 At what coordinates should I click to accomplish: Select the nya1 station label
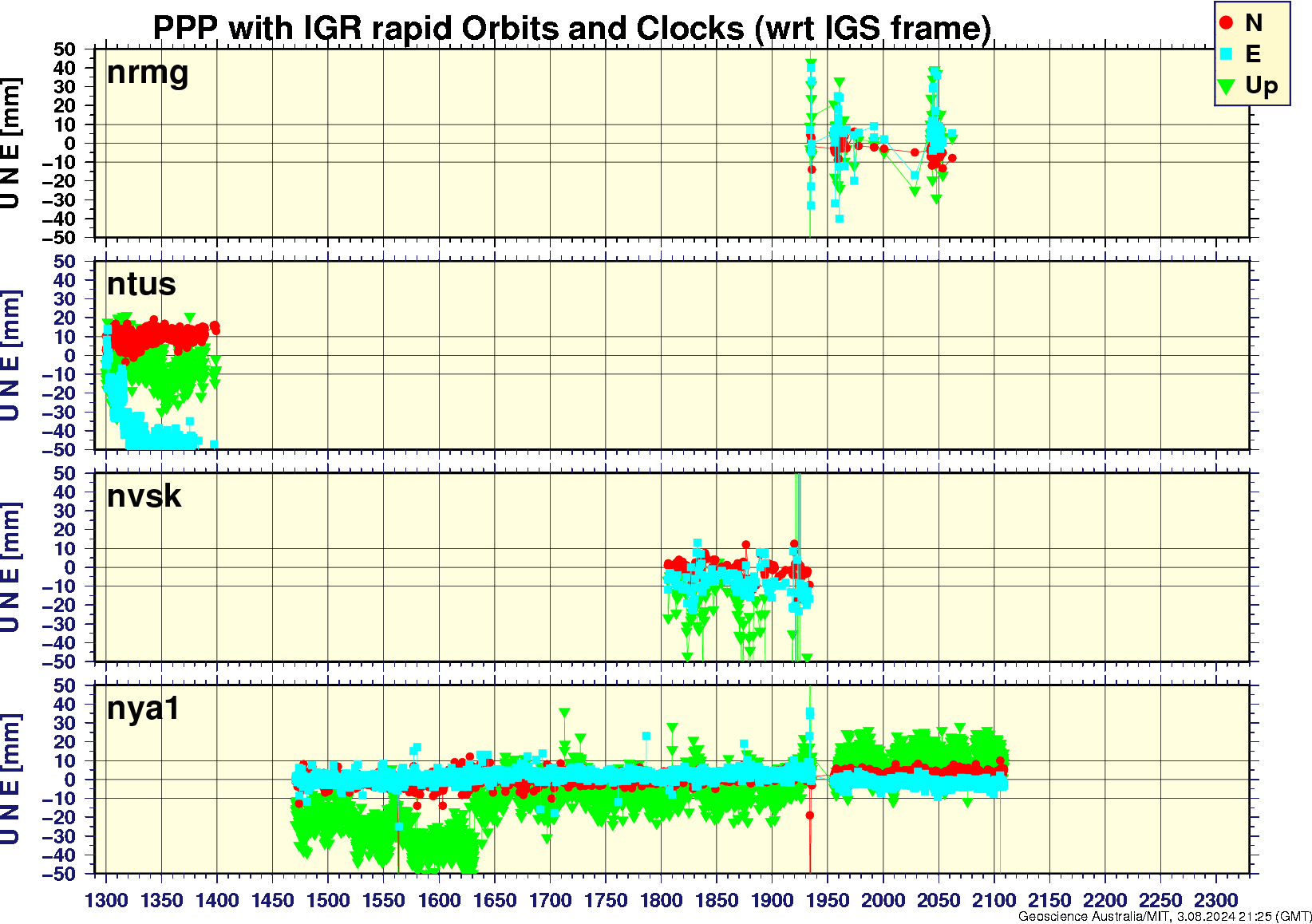pyautogui.click(x=144, y=709)
